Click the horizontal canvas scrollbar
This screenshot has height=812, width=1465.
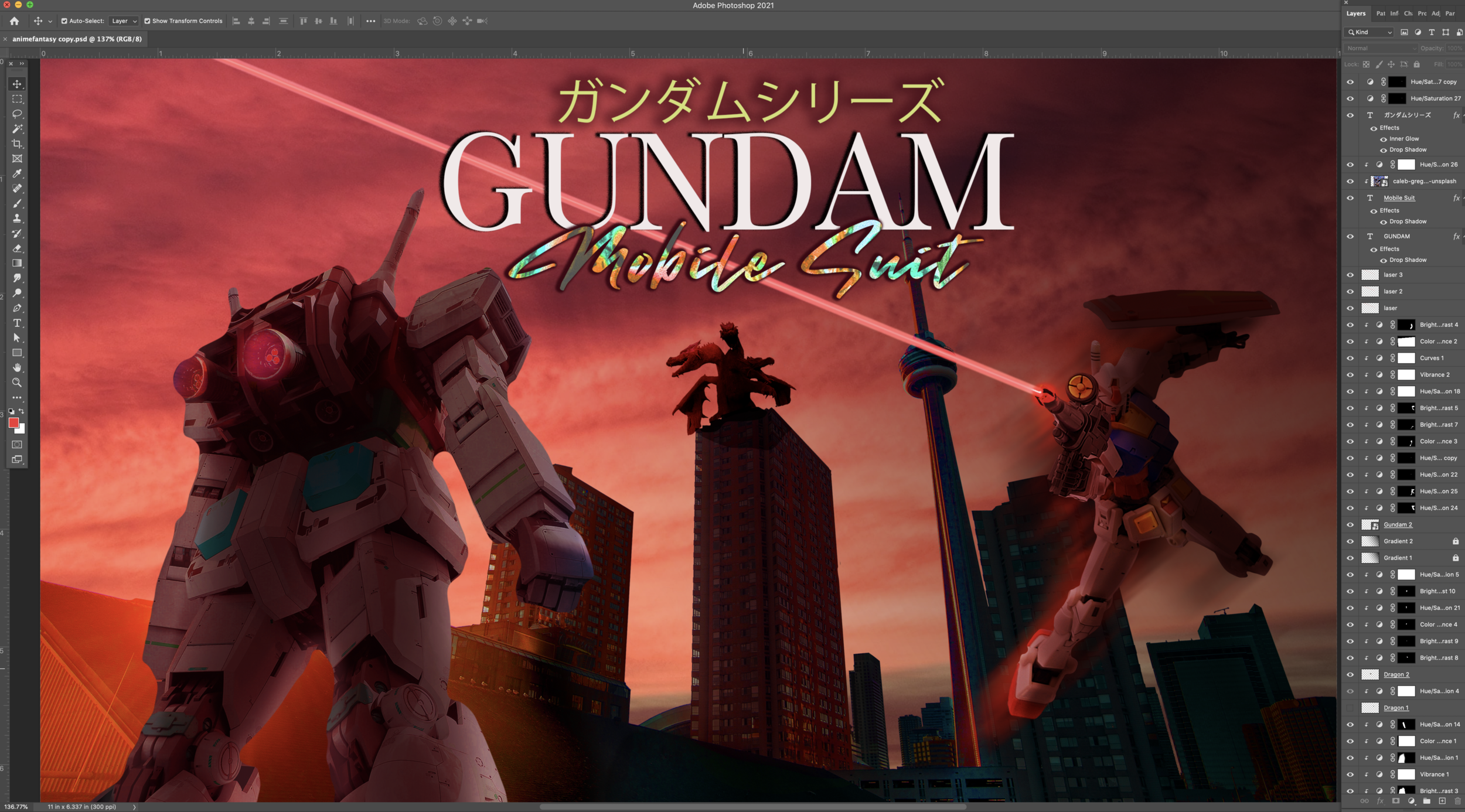pyautogui.click(x=752, y=807)
